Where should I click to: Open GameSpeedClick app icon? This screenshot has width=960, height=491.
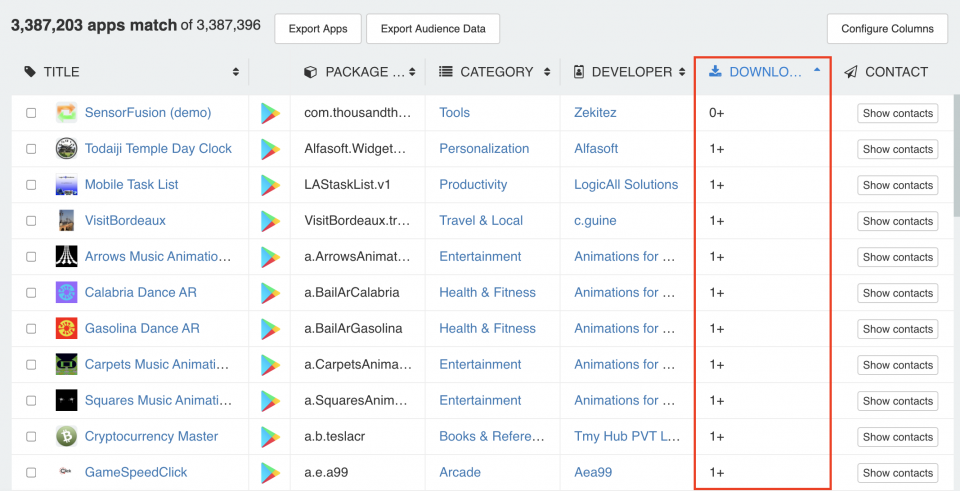pyautogui.click(x=66, y=472)
